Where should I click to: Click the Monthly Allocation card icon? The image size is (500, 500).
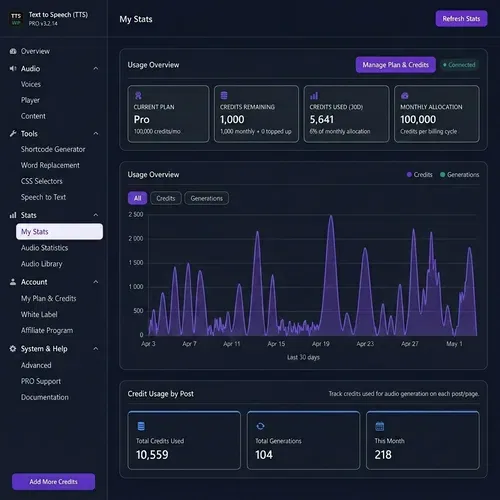(405, 96)
